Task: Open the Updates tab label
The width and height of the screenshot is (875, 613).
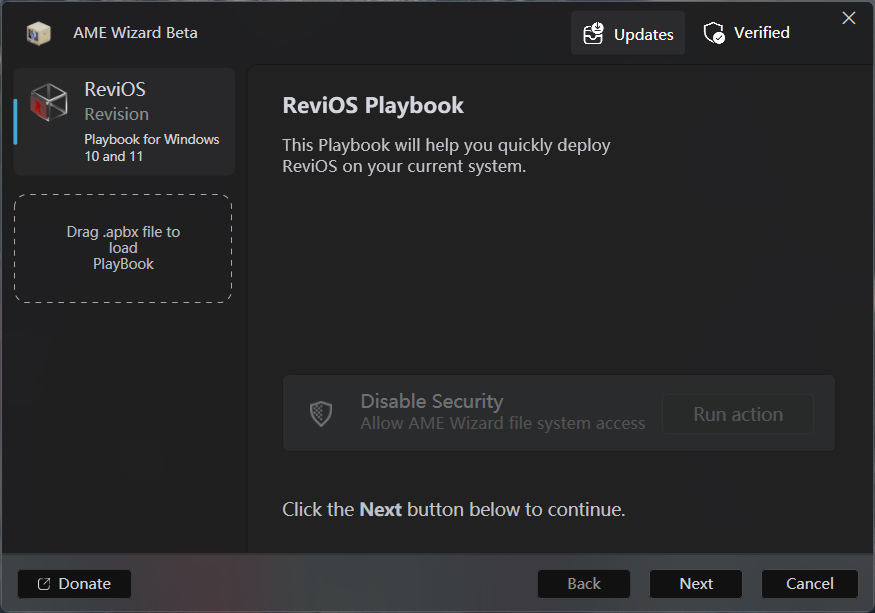Action: click(643, 34)
